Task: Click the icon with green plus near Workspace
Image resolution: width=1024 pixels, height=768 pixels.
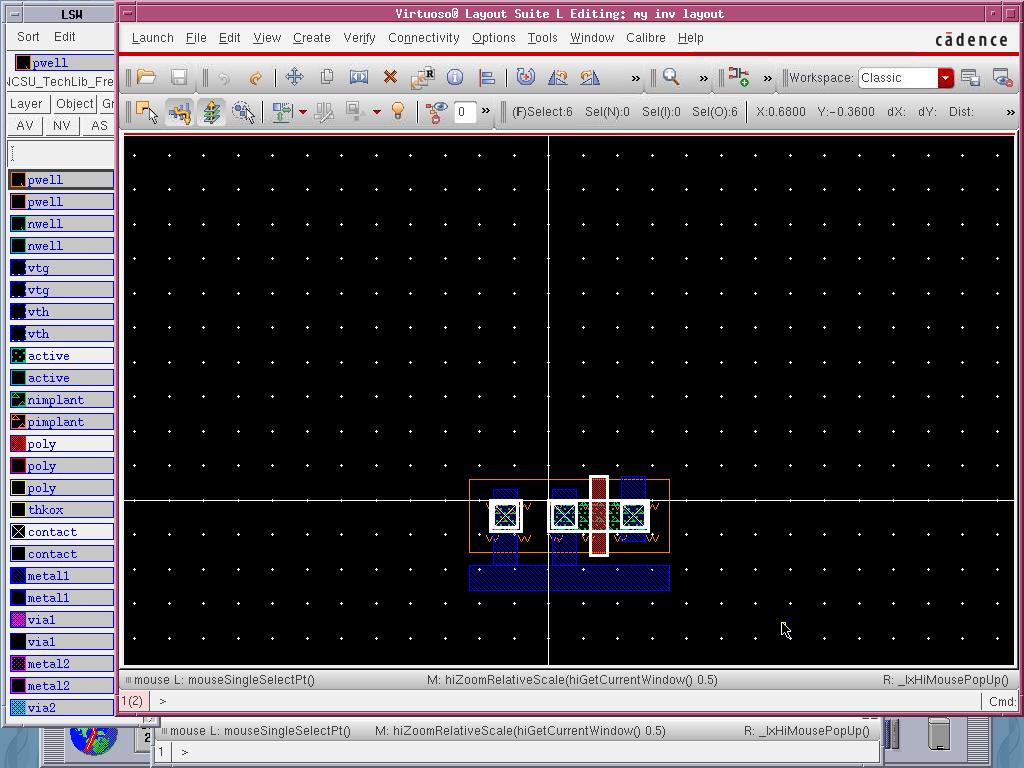Action: pos(739,78)
